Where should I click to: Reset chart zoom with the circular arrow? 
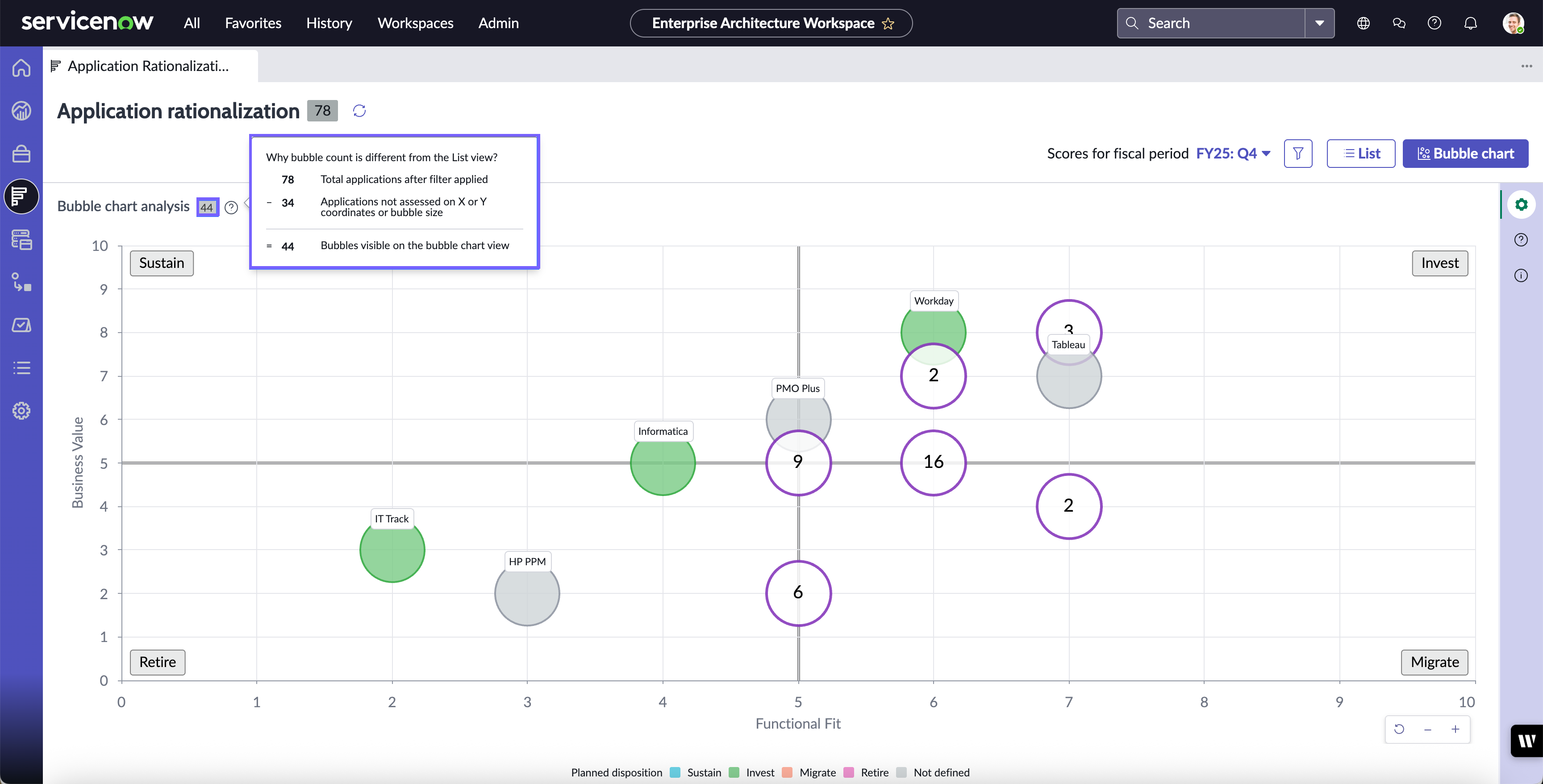pos(1399,729)
